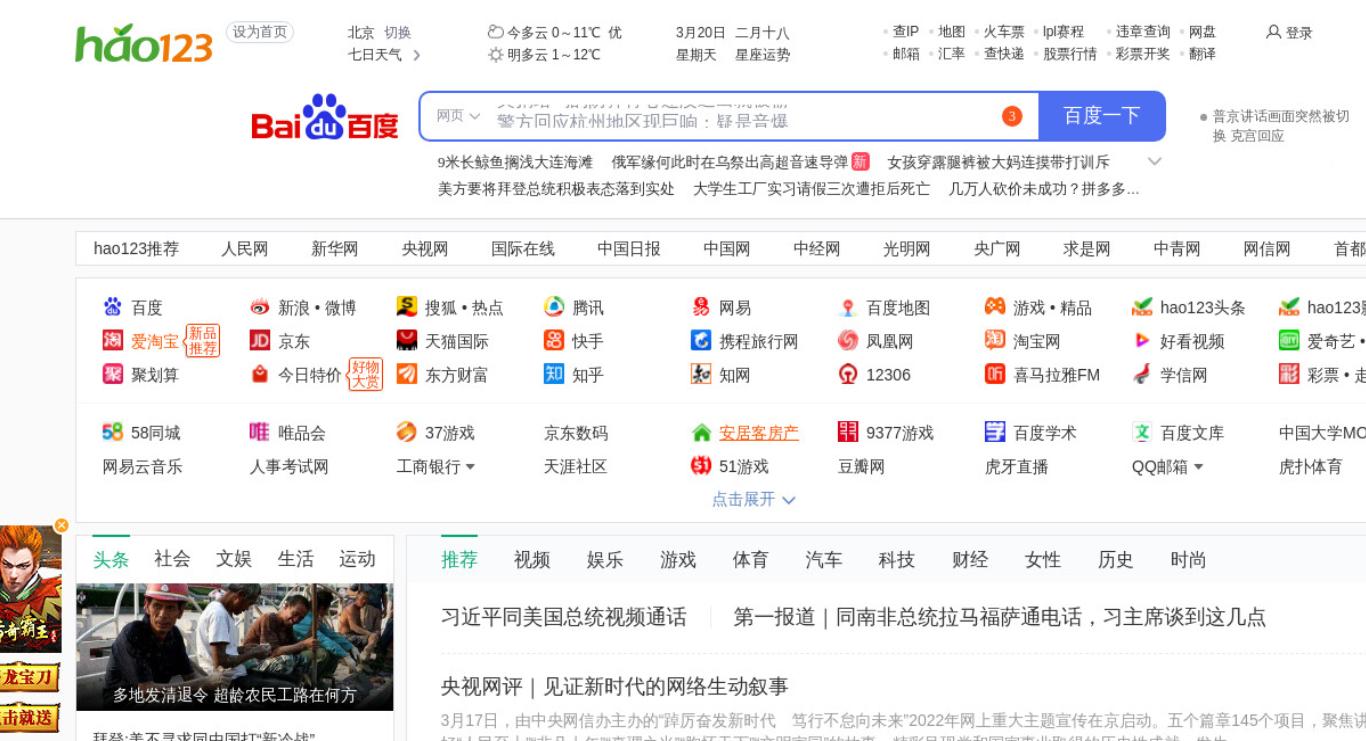The width and height of the screenshot is (1366, 741).
Task: Switch to the 视频 feed tab
Action: point(532,560)
